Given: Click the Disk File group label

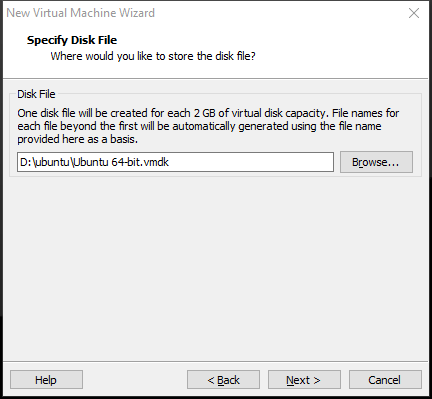Looking at the screenshot, I should tap(36, 94).
